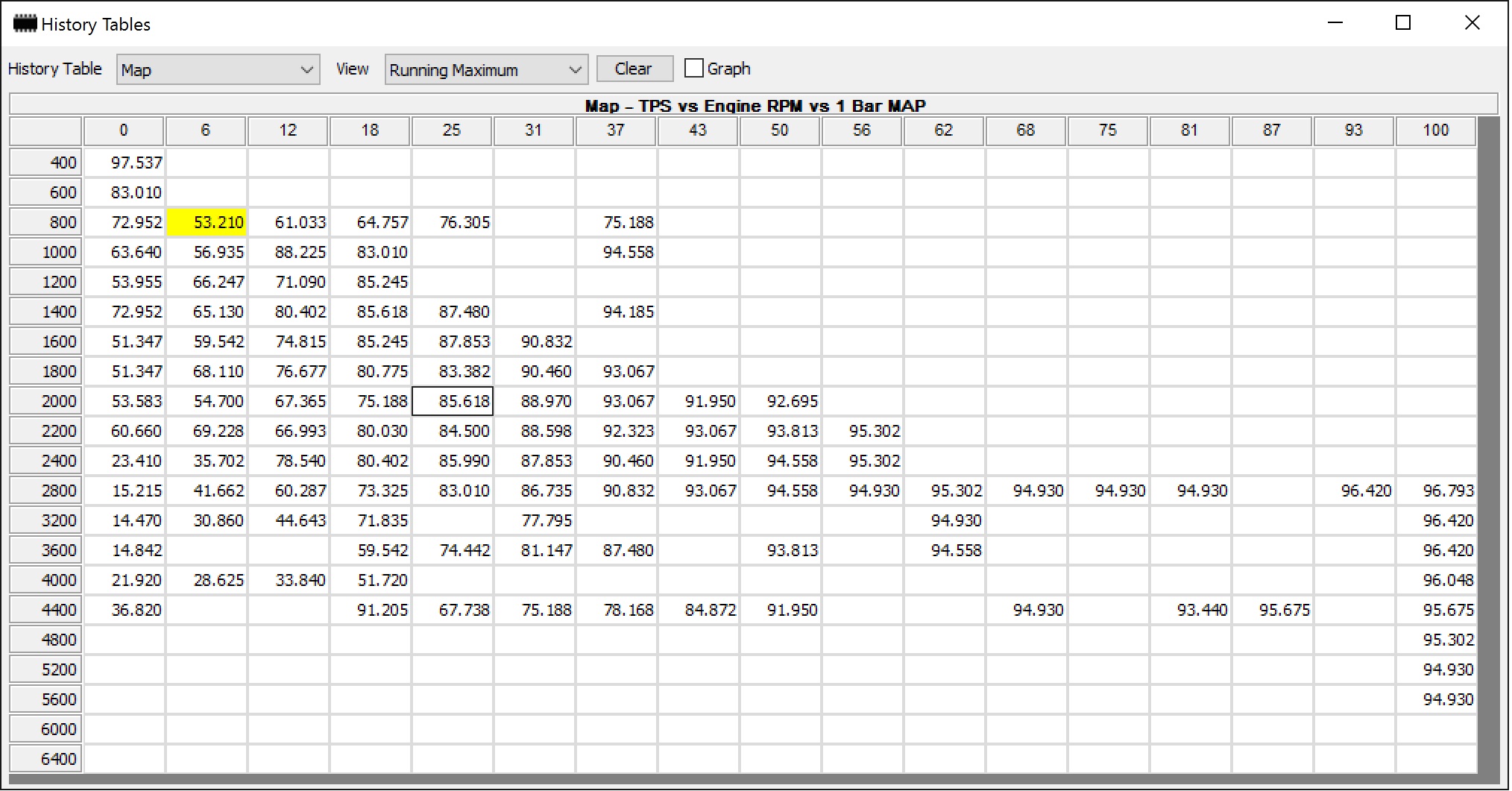Select the 100 TPS column header
Viewport: 1512px width, 791px height.
pos(1436,130)
